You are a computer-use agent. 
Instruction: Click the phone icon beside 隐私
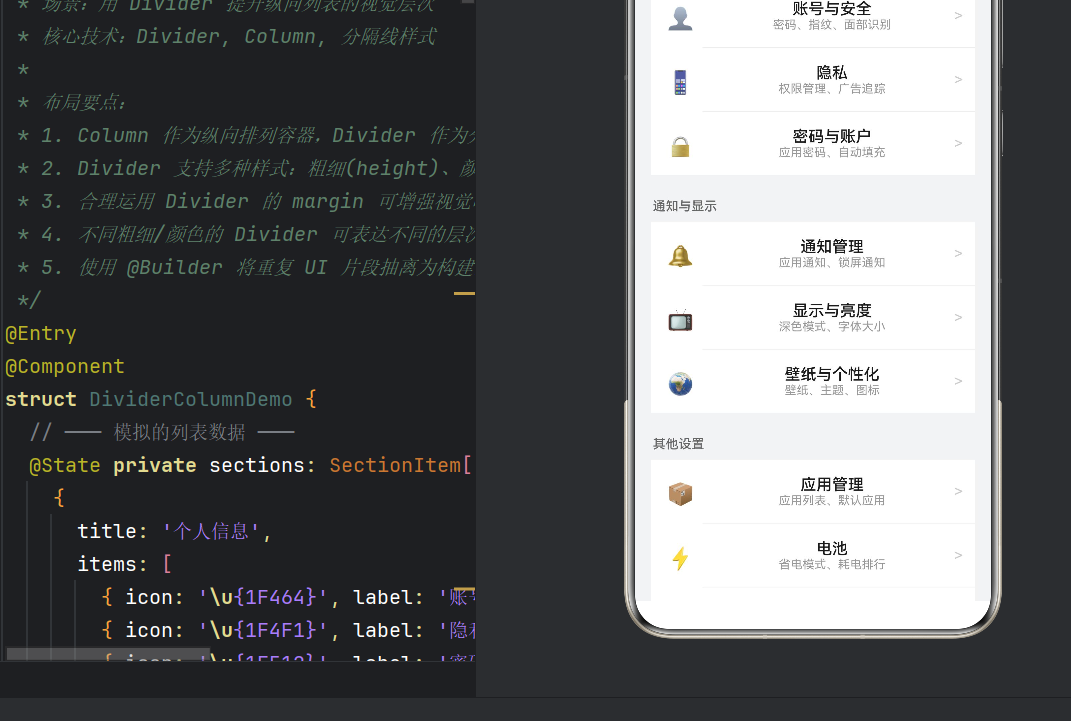pos(680,83)
